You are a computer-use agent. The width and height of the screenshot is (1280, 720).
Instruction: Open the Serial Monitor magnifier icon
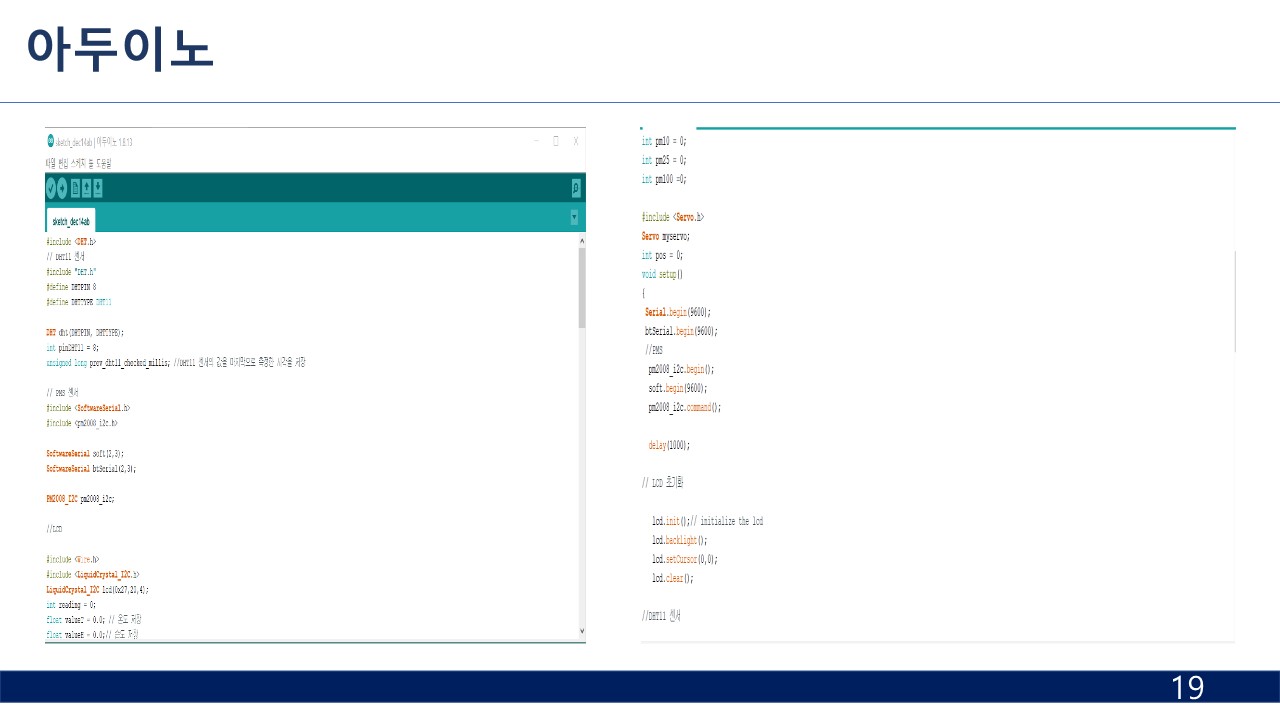pos(576,188)
